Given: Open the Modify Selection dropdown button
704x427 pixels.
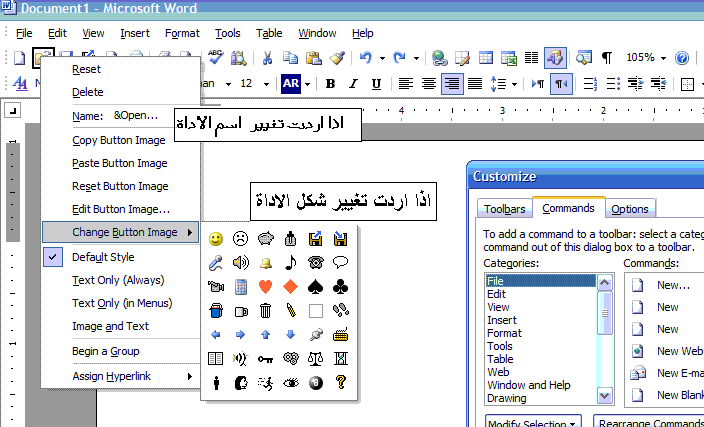Looking at the screenshot, I should coord(533,422).
